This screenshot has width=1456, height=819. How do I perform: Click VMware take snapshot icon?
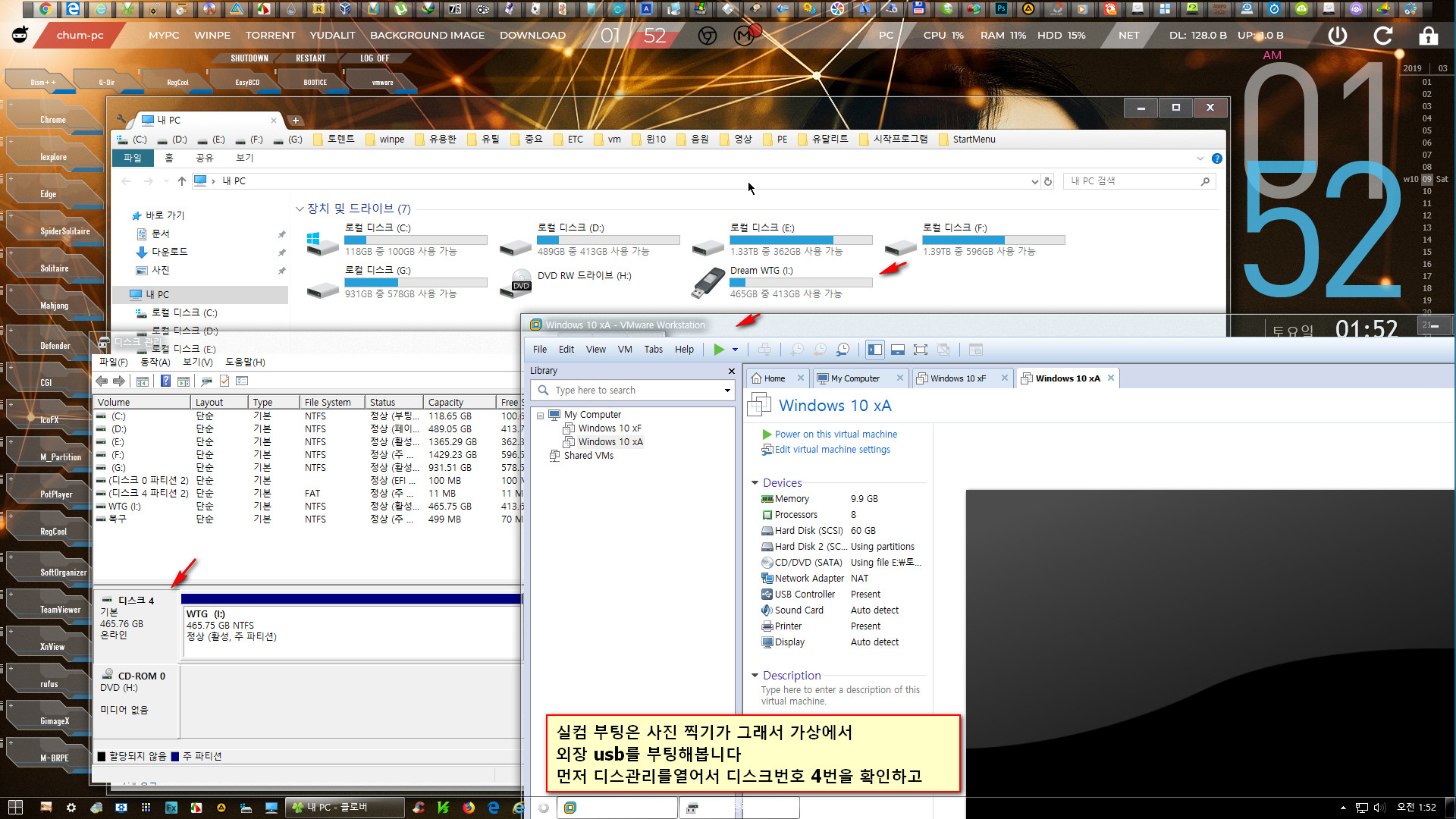click(798, 350)
